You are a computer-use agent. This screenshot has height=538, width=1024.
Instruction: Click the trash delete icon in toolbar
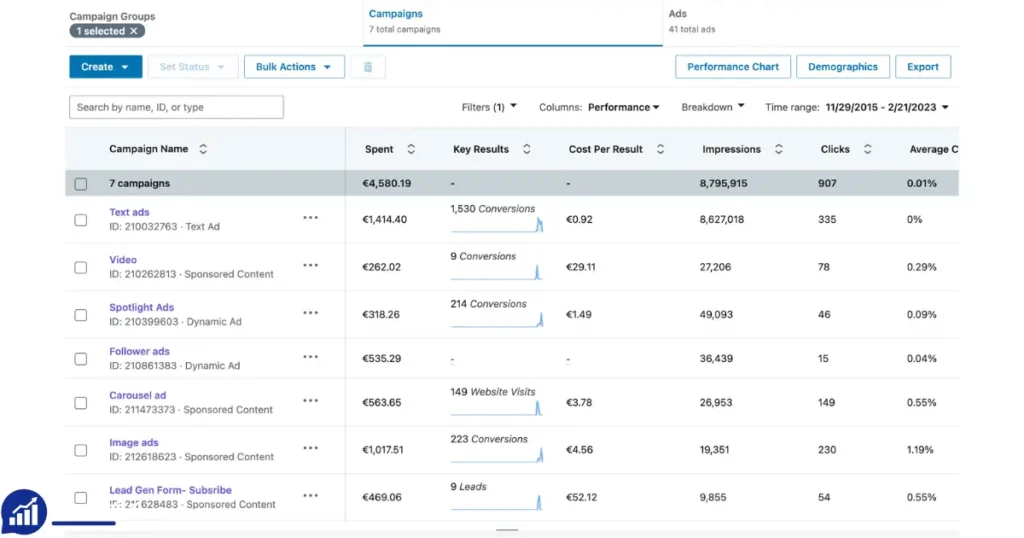368,67
